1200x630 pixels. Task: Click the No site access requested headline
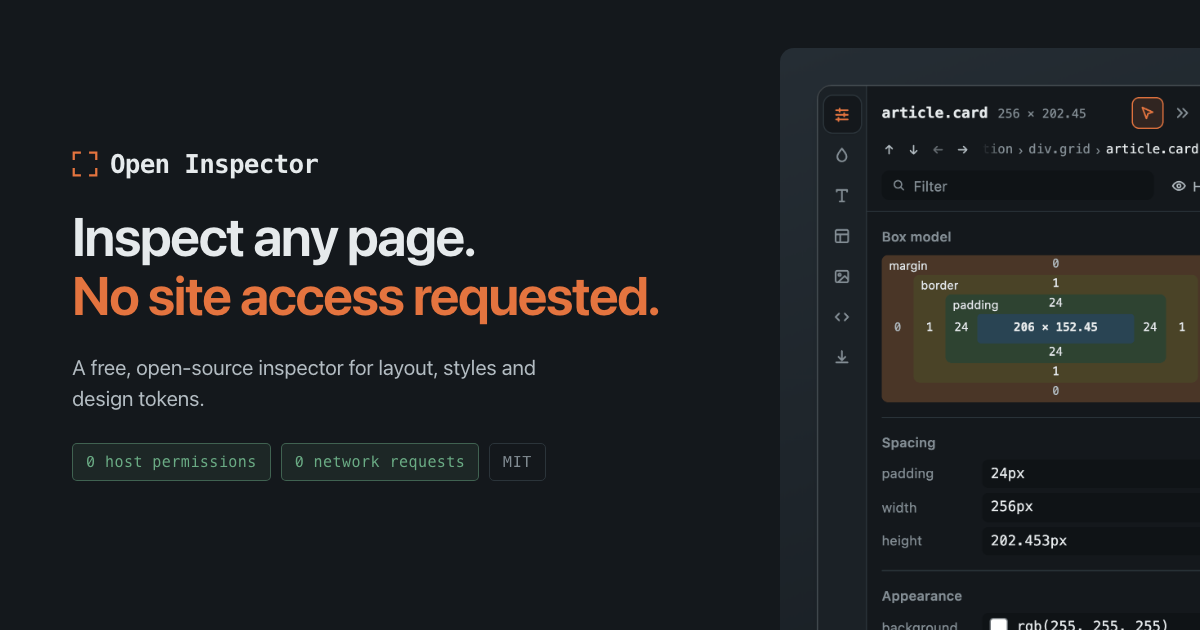366,298
